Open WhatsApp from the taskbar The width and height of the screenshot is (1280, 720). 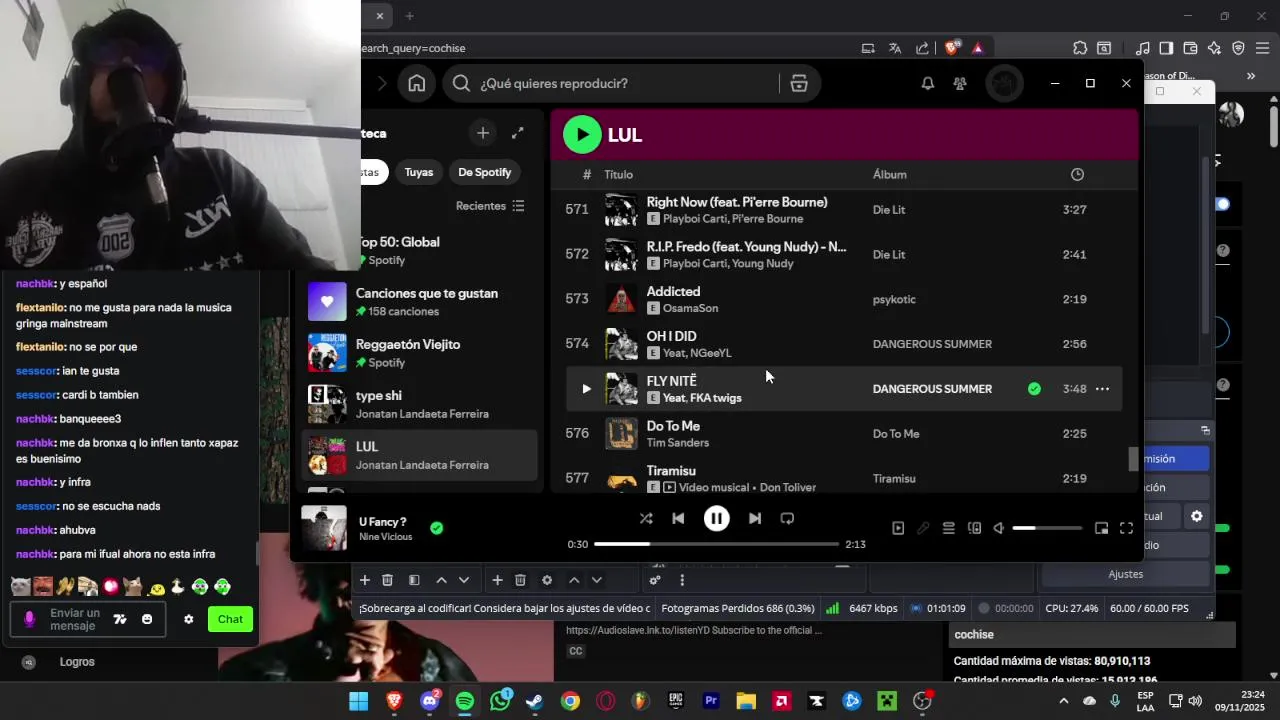500,701
